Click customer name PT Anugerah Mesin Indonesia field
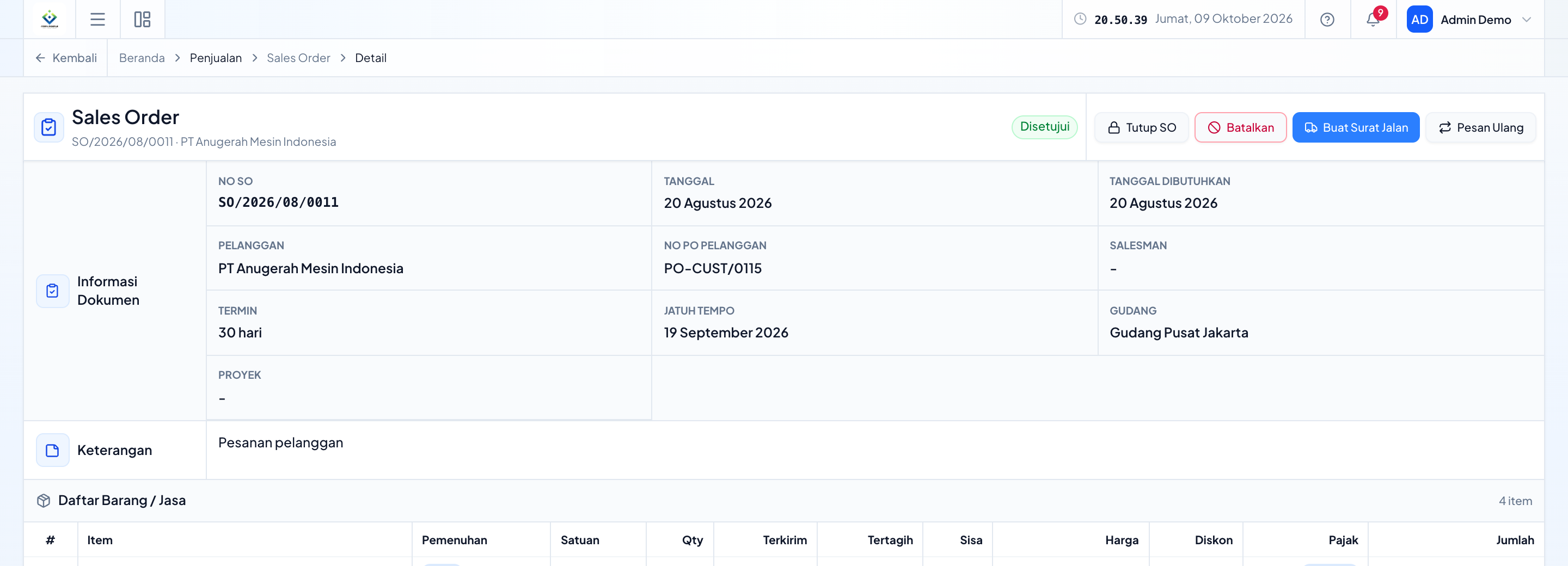The image size is (1568, 566). (310, 268)
